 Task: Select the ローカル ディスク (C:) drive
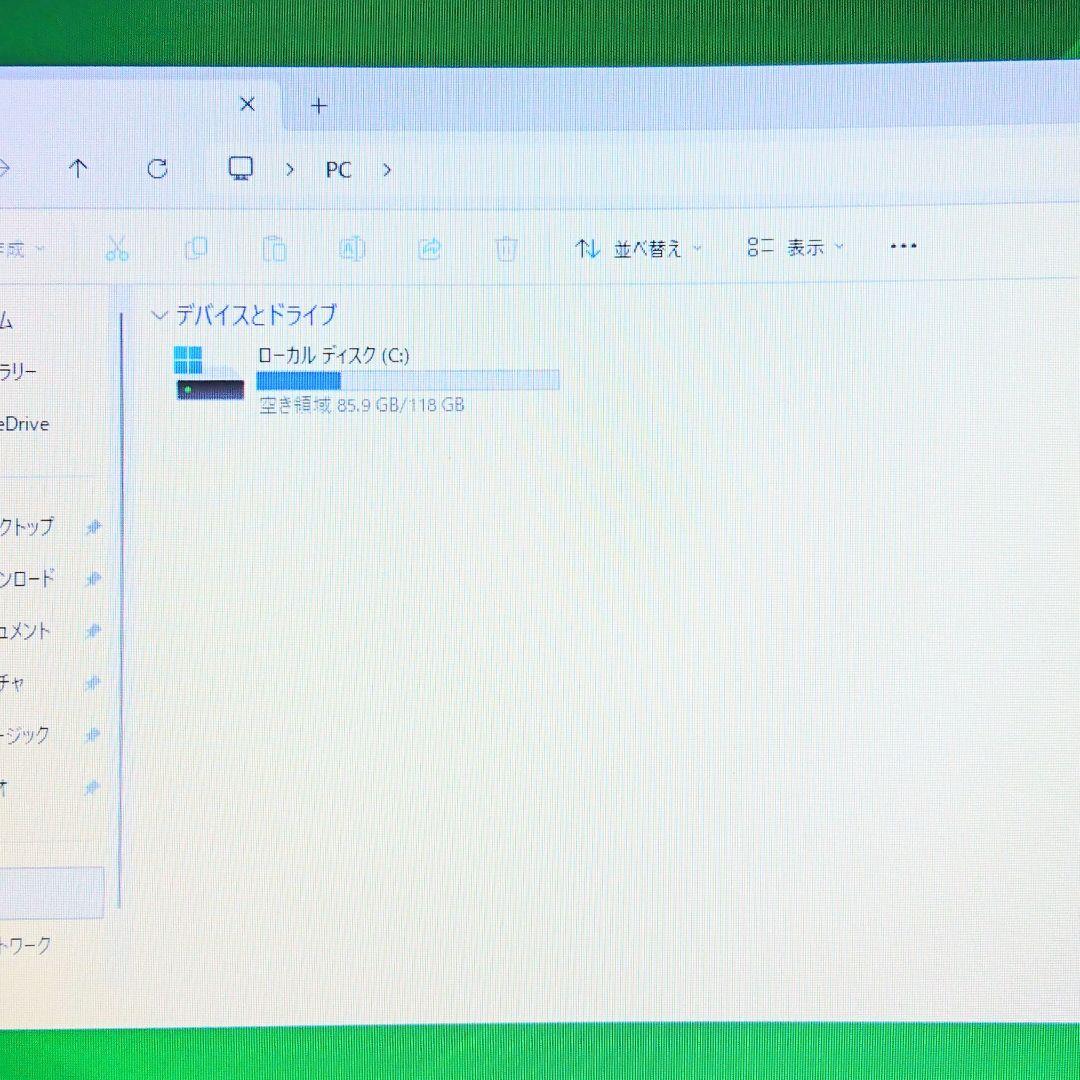(333, 355)
